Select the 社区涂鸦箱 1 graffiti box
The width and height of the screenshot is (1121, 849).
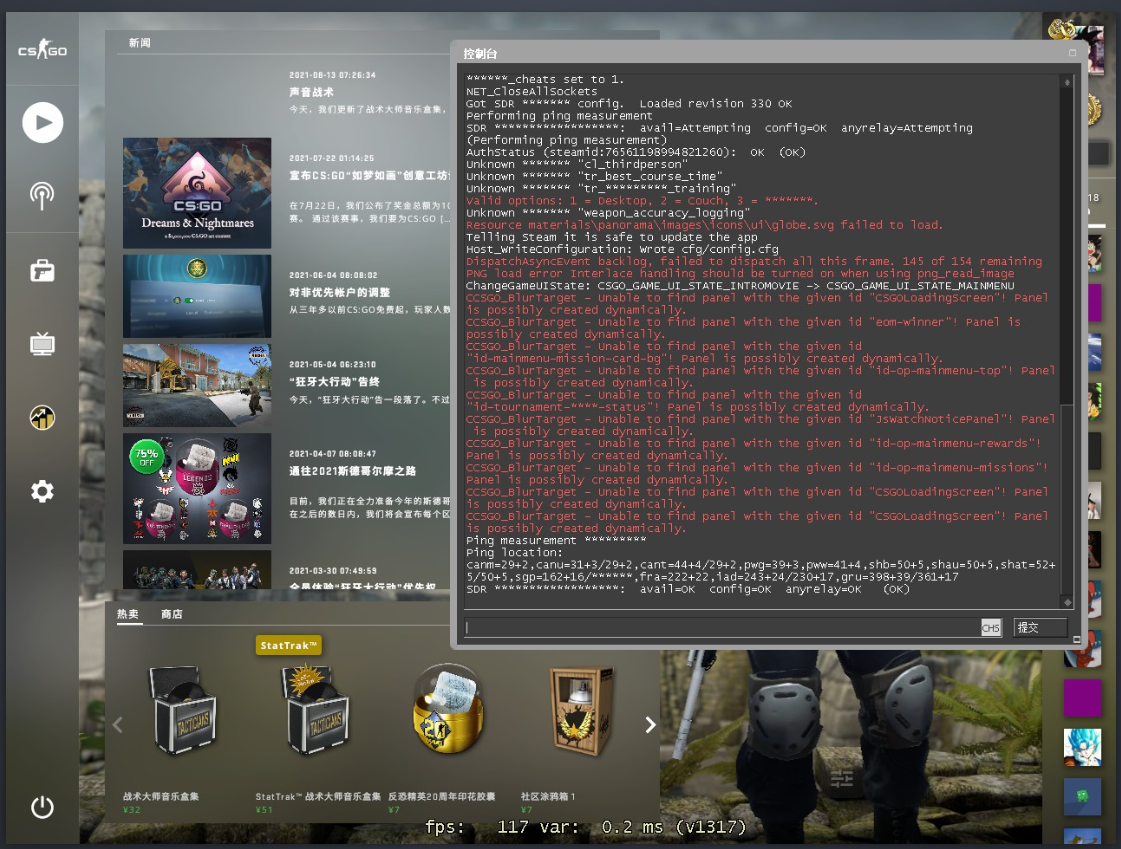(580, 710)
